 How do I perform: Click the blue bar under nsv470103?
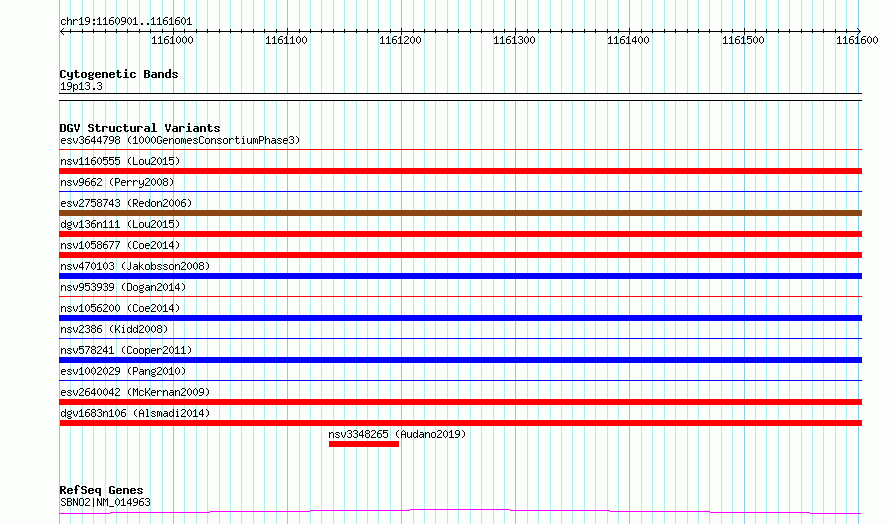[x=460, y=276]
